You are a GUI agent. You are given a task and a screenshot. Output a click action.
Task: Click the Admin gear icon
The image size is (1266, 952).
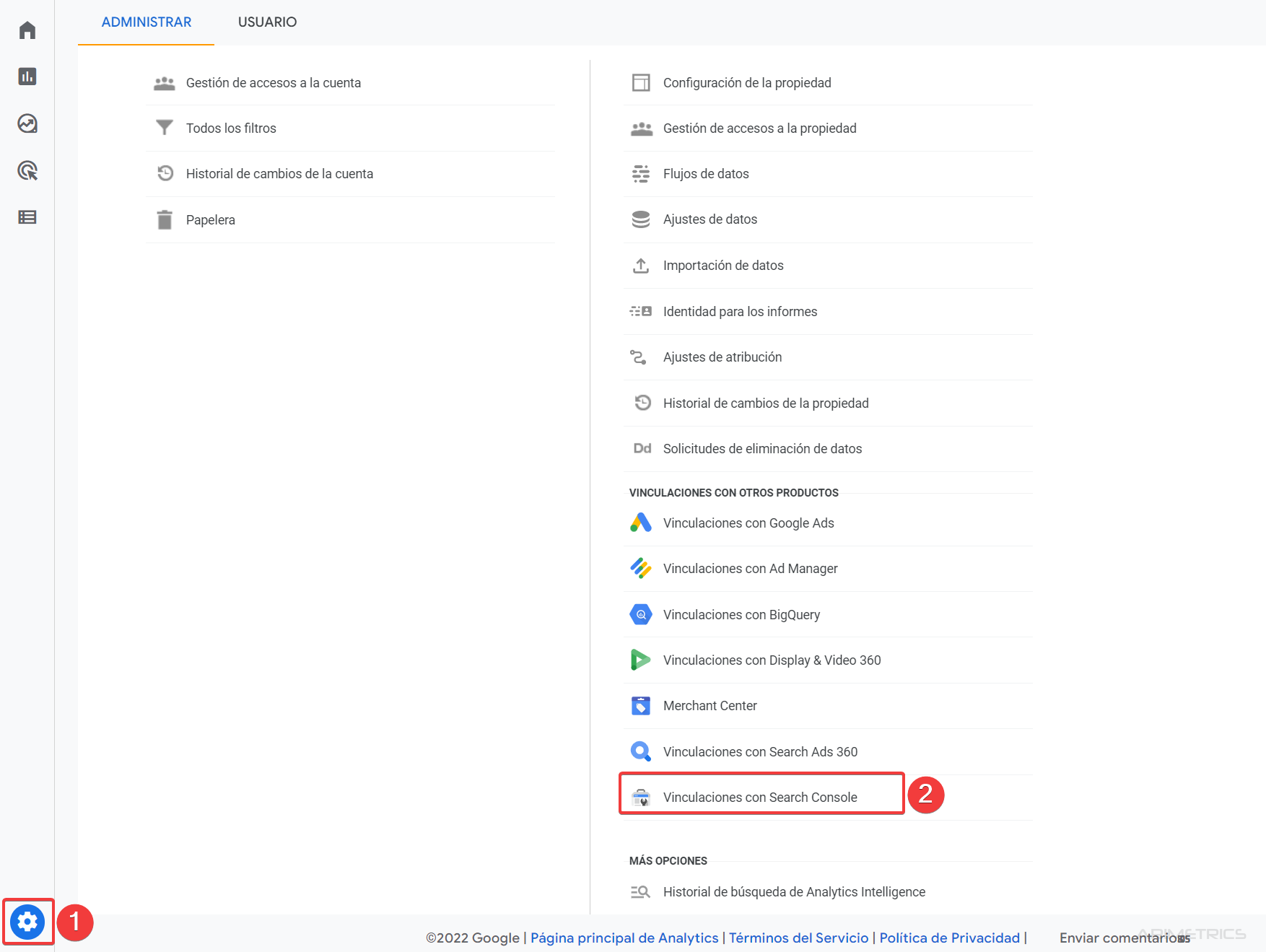27,922
